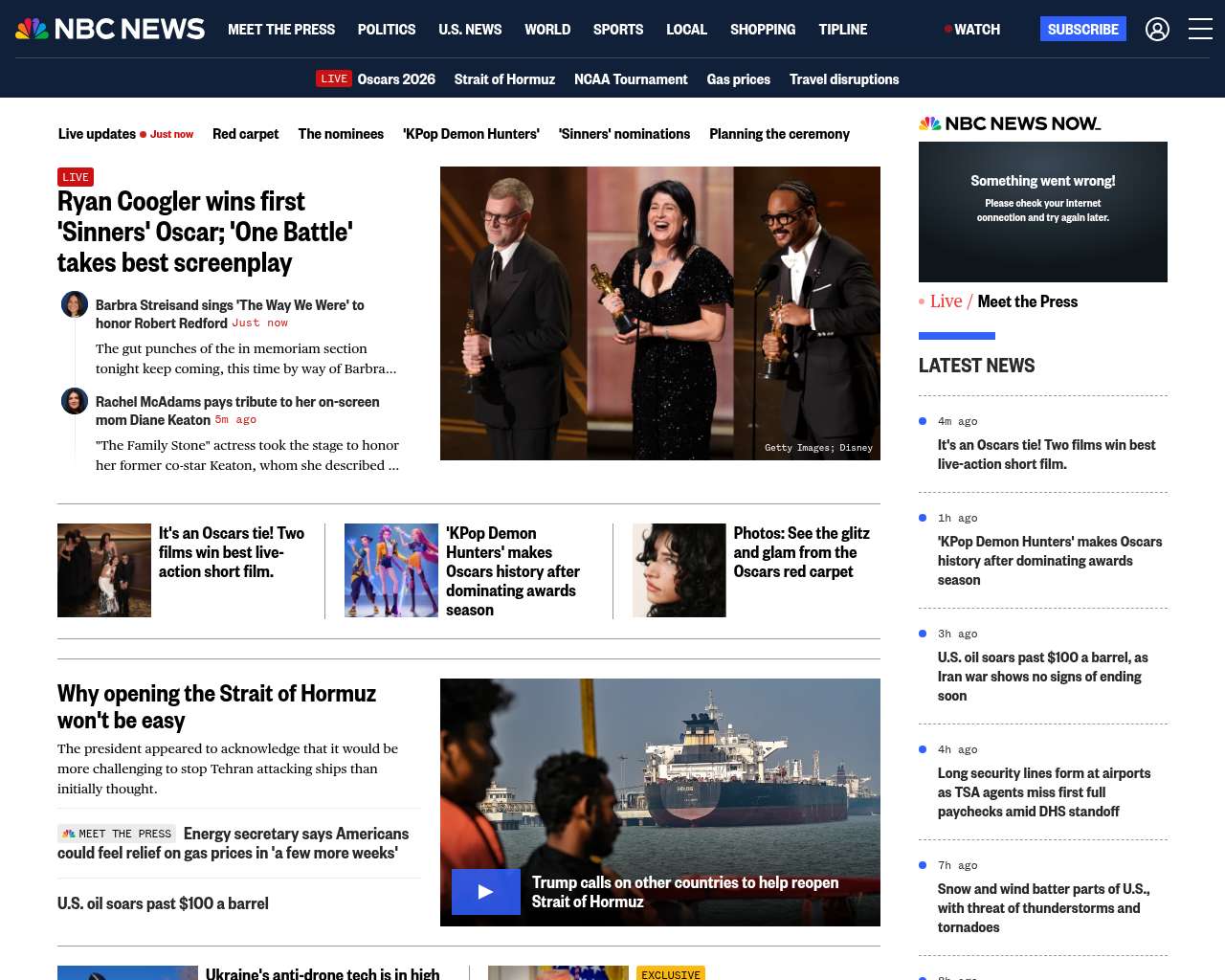Click Barbra Streisand post author avatar
This screenshot has height=980, width=1225.
[x=75, y=304]
